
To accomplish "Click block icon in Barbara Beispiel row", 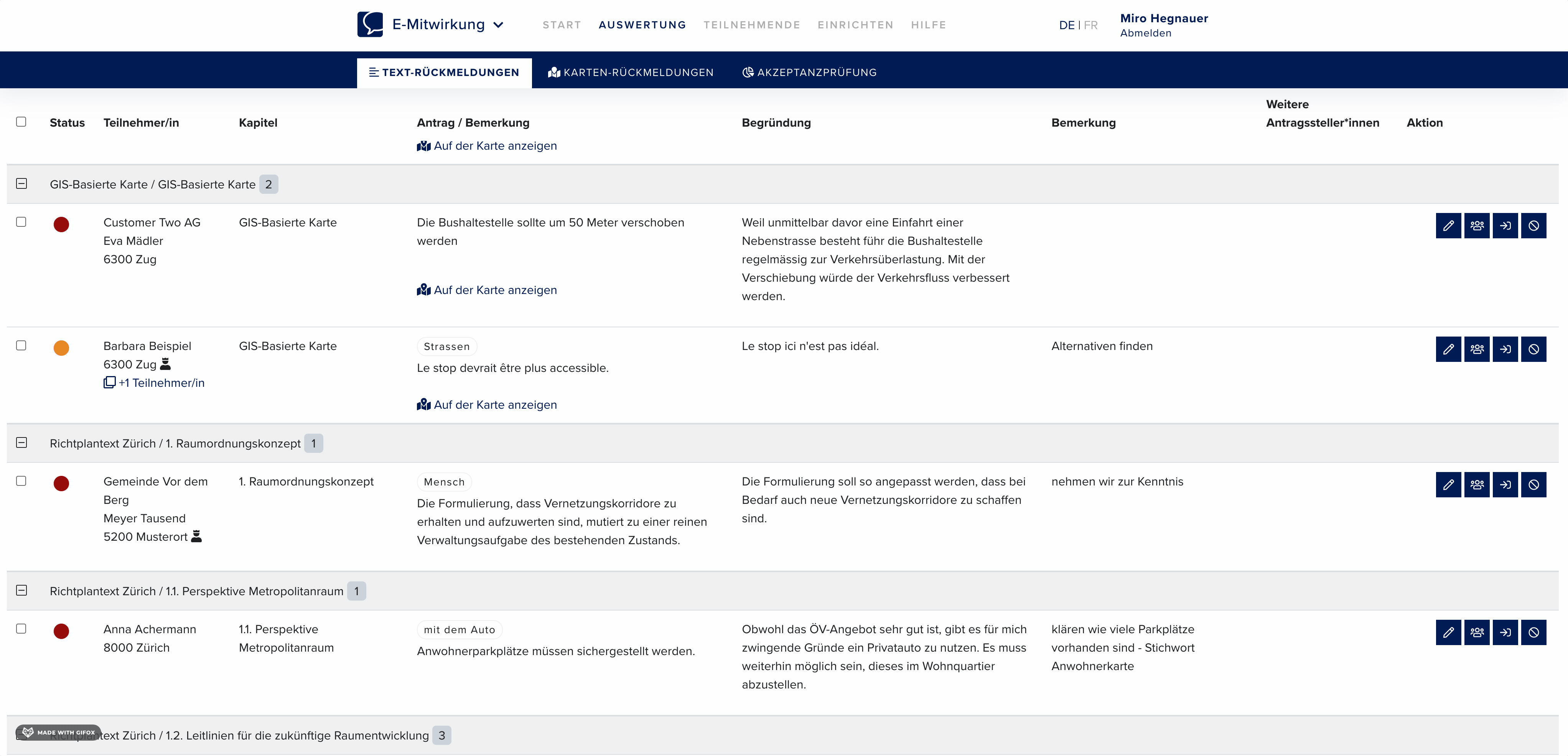I will (x=1533, y=349).
